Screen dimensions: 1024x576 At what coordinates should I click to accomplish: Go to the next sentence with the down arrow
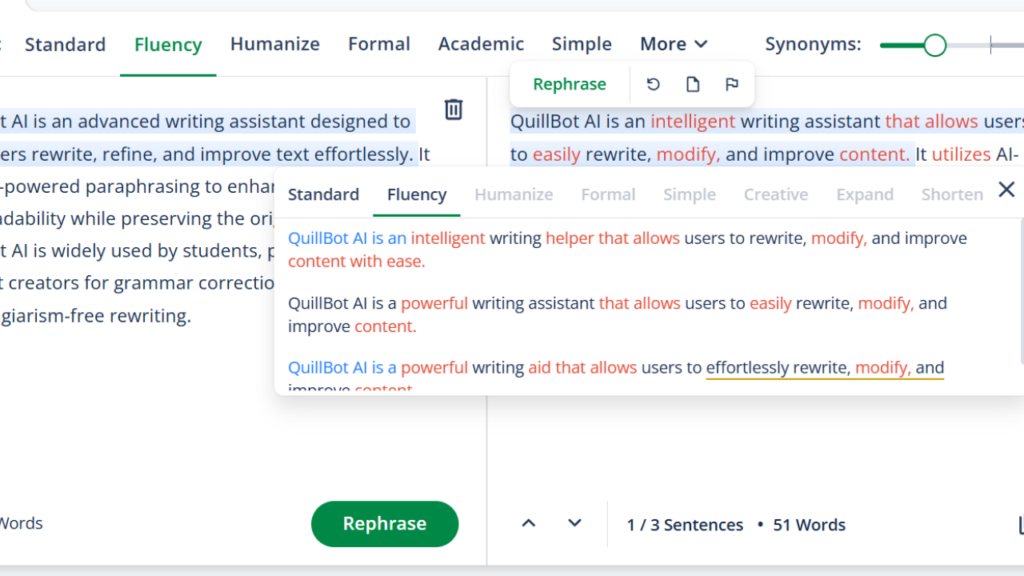pos(574,523)
